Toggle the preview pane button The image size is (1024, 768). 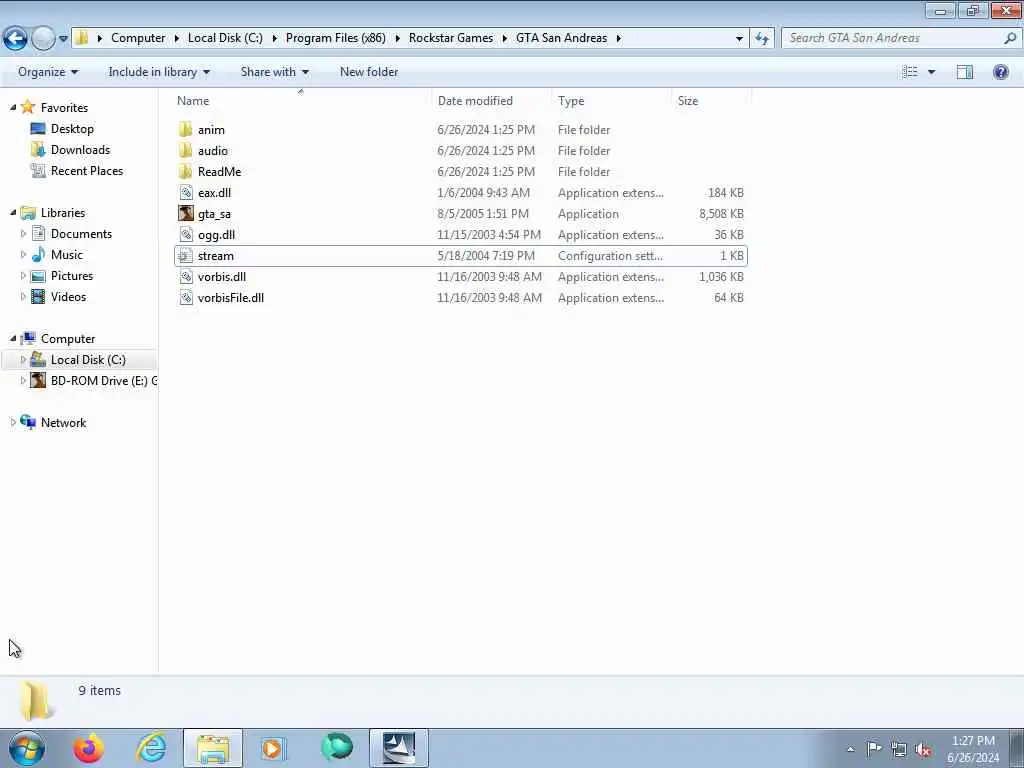coord(965,72)
